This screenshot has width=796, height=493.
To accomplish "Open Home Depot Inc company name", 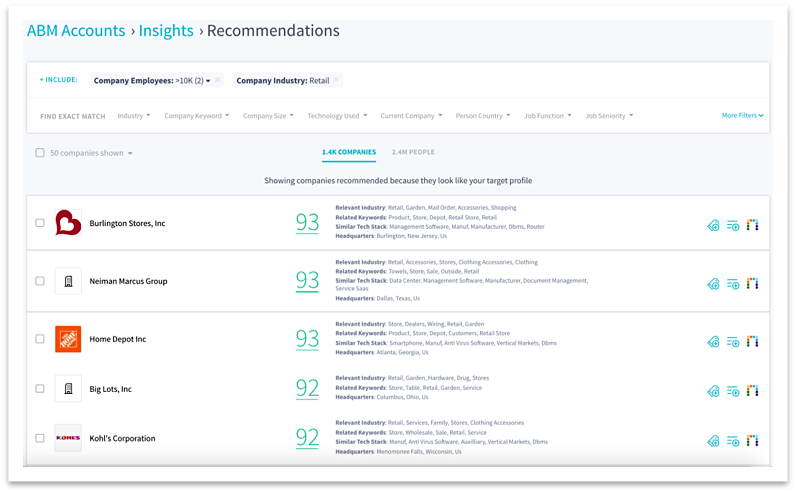I will coord(118,339).
